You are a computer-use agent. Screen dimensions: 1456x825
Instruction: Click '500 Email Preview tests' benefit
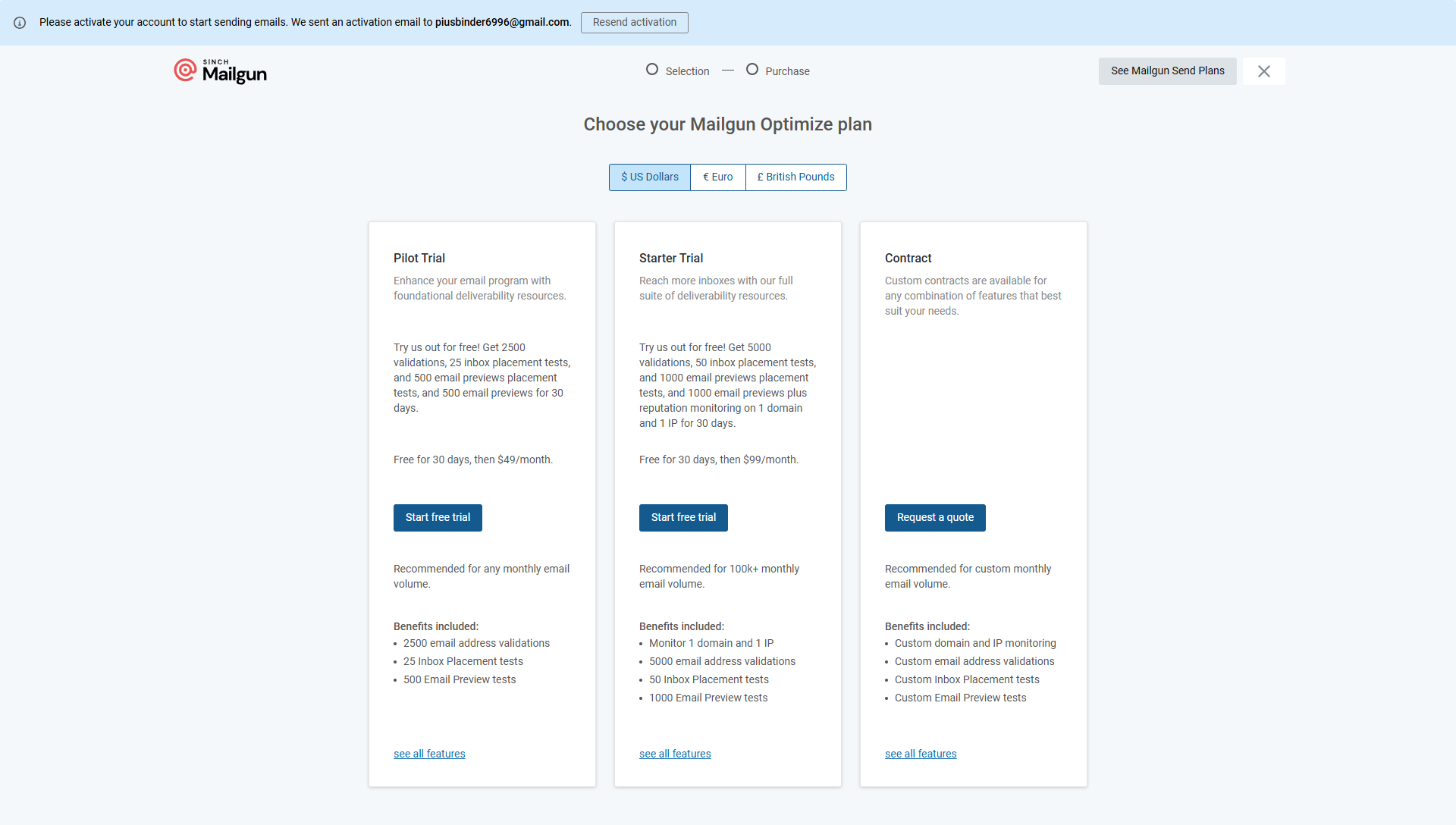[460, 680]
